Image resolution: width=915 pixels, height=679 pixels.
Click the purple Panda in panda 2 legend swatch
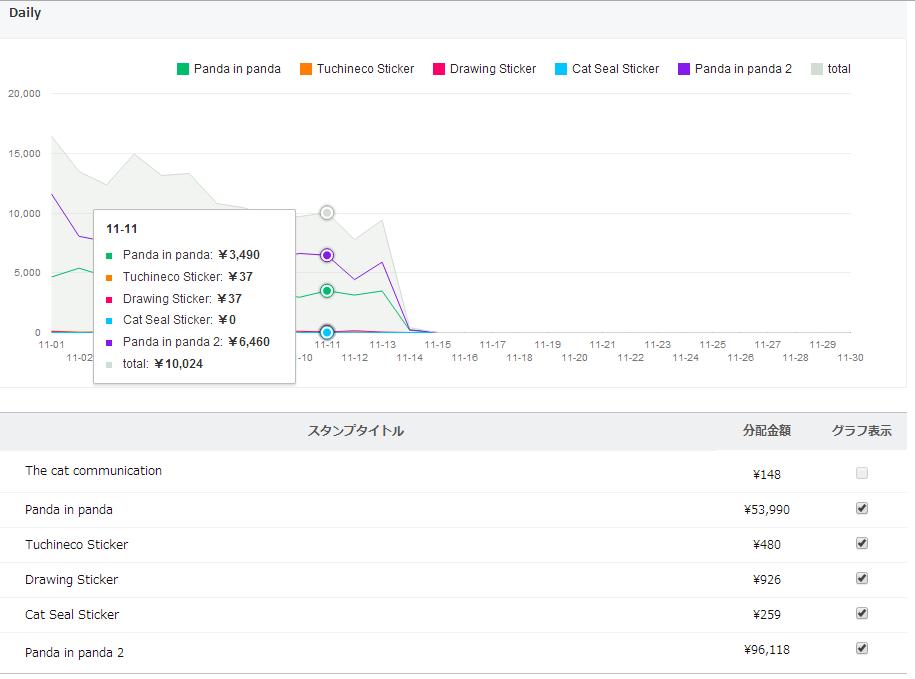pos(684,69)
